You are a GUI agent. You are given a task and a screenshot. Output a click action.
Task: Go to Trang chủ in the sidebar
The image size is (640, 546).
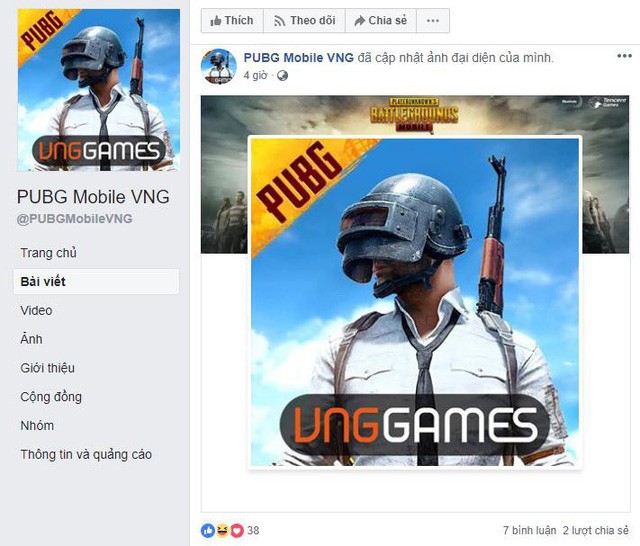click(49, 253)
